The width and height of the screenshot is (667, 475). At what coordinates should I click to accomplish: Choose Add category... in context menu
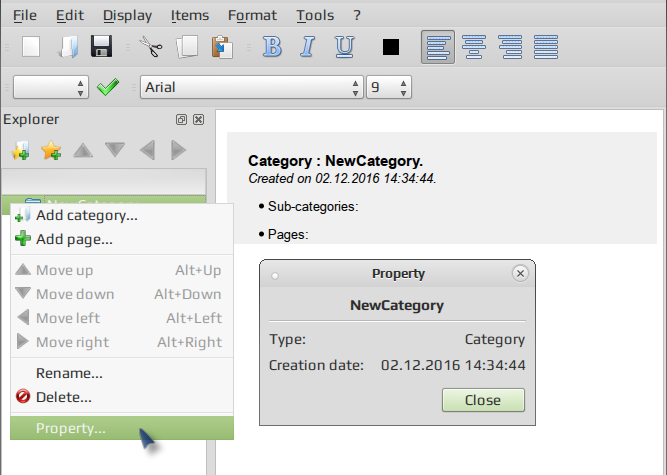(122, 215)
